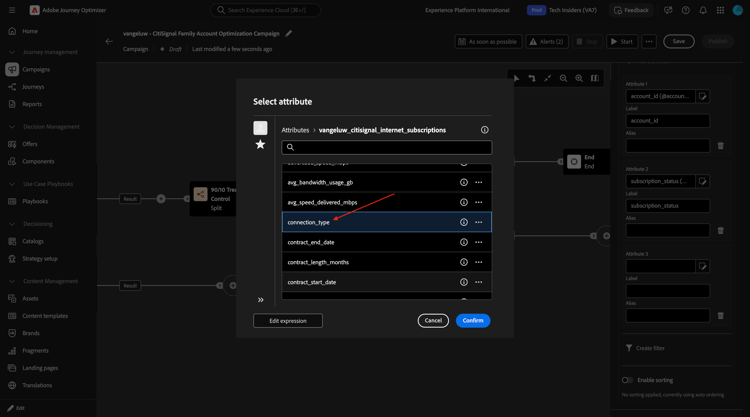The image size is (750, 417).
Task: Click the Feedback button
Action: tap(631, 10)
